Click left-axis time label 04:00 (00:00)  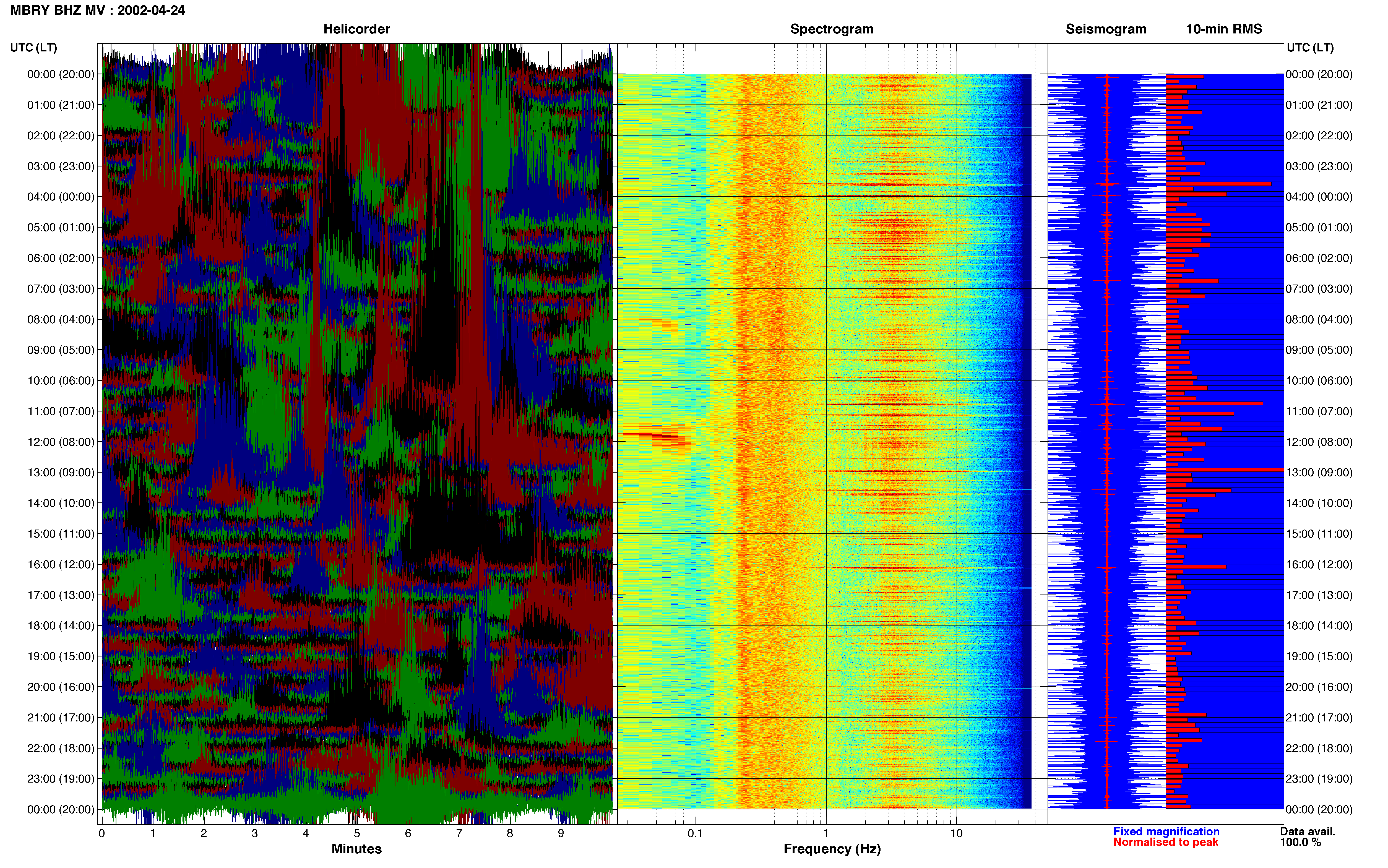click(x=61, y=197)
